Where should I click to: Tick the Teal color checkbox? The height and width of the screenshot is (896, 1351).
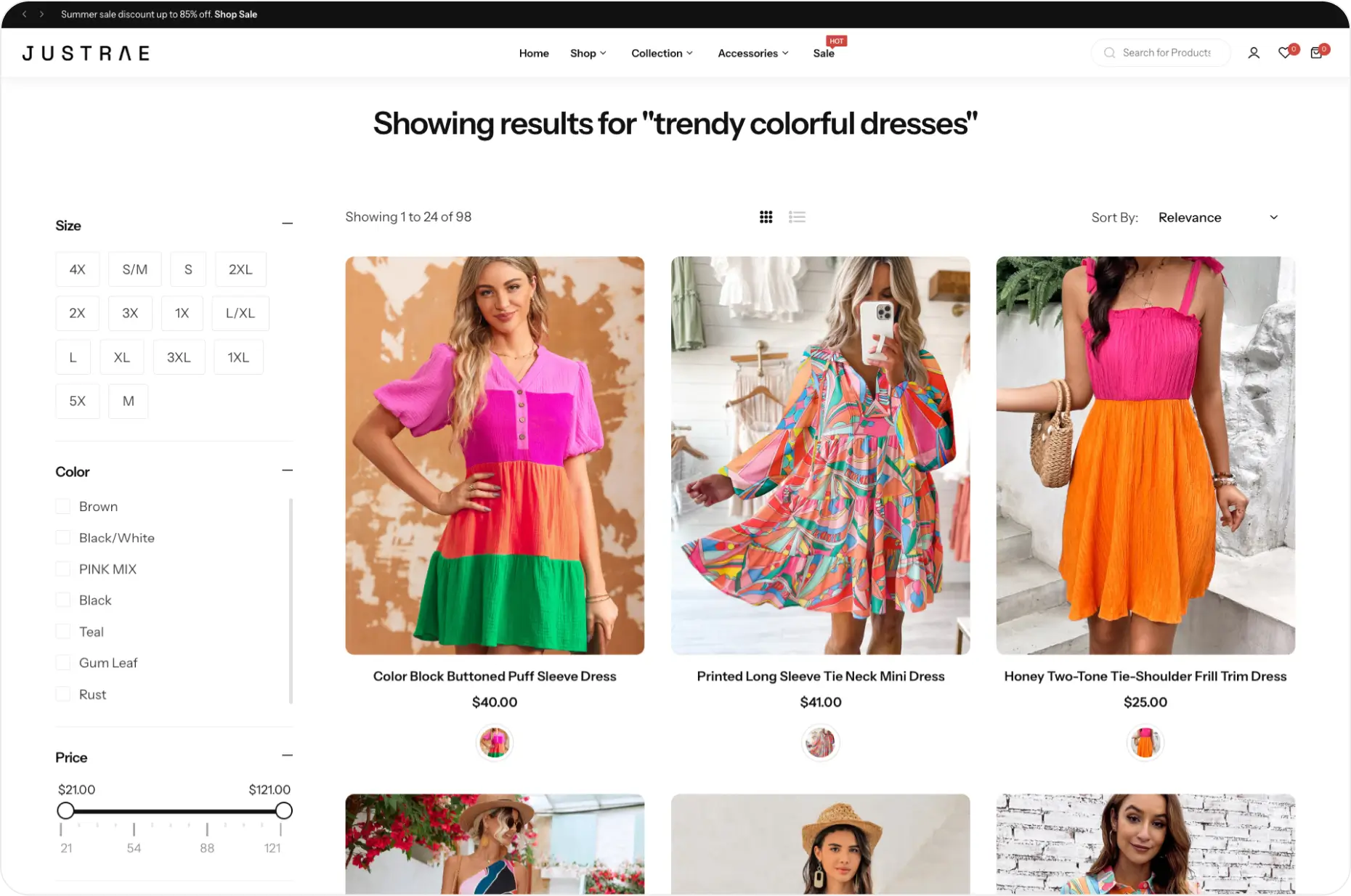click(63, 632)
